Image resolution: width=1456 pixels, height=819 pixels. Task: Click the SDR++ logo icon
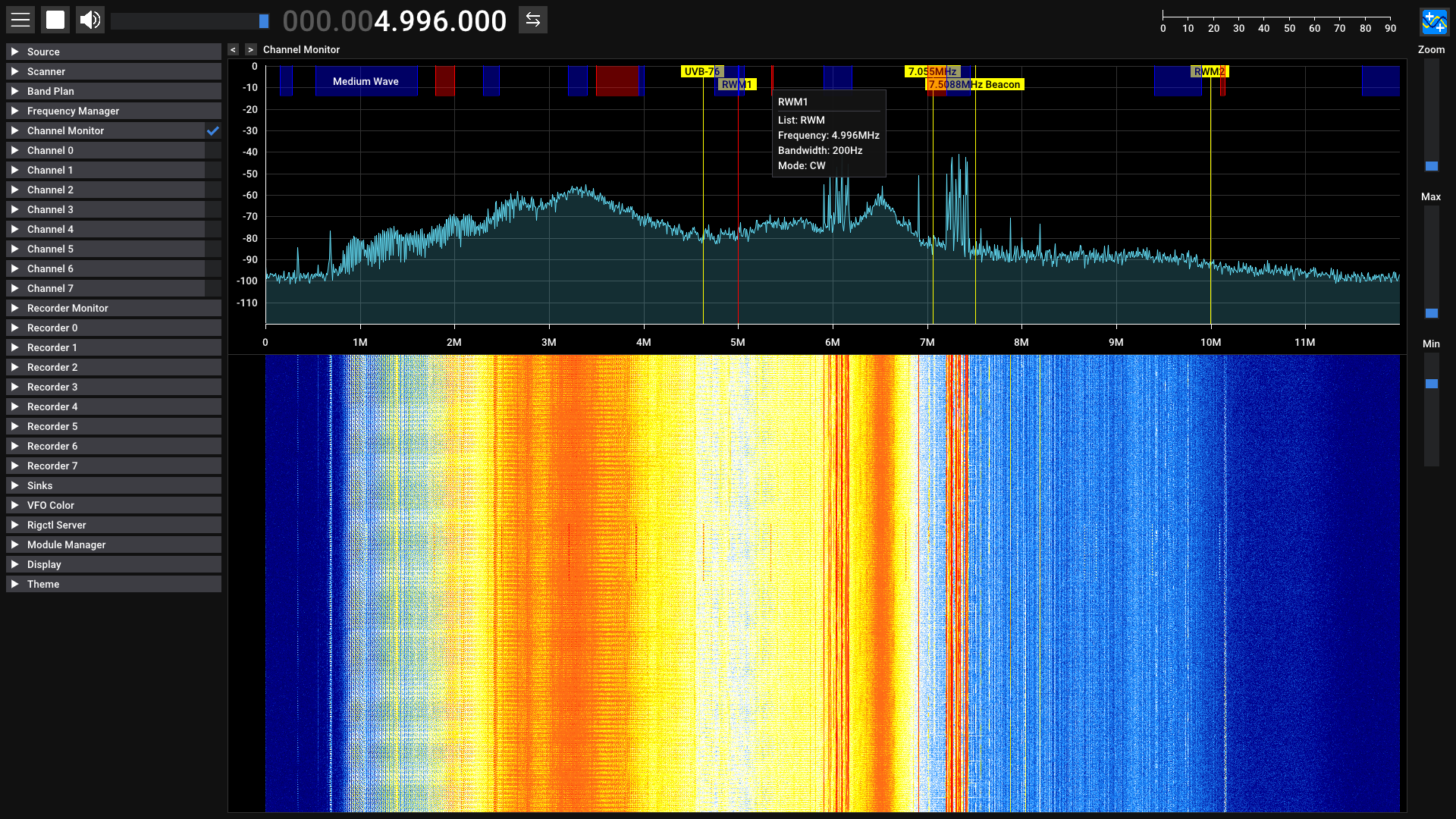click(x=1434, y=21)
